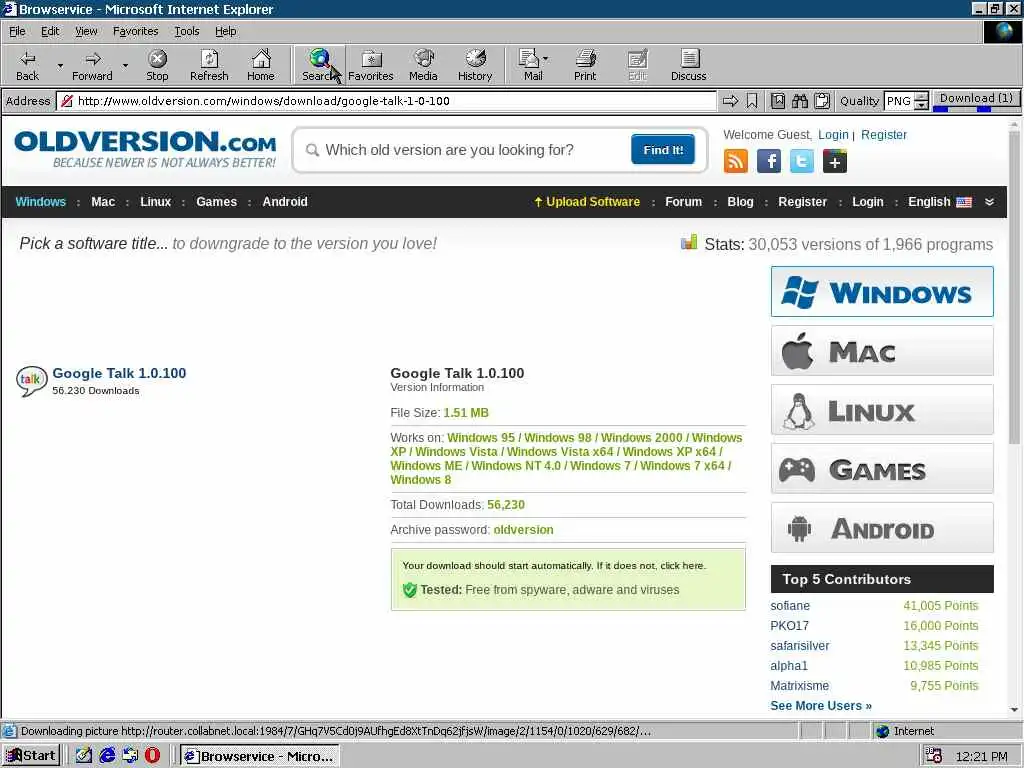Open the Windows Start button
The height and width of the screenshot is (768, 1024).
pyautogui.click(x=31, y=756)
